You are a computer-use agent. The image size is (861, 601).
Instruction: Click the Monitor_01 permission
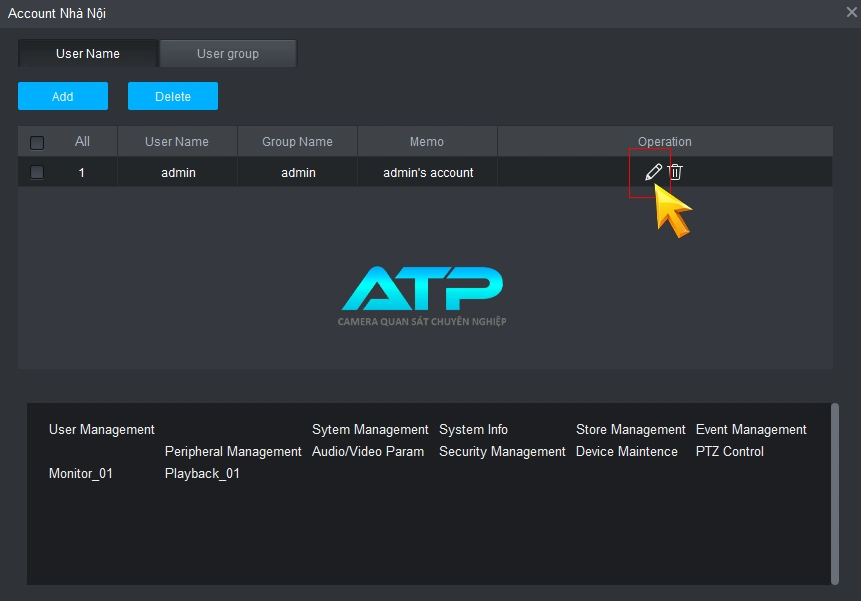pos(81,473)
